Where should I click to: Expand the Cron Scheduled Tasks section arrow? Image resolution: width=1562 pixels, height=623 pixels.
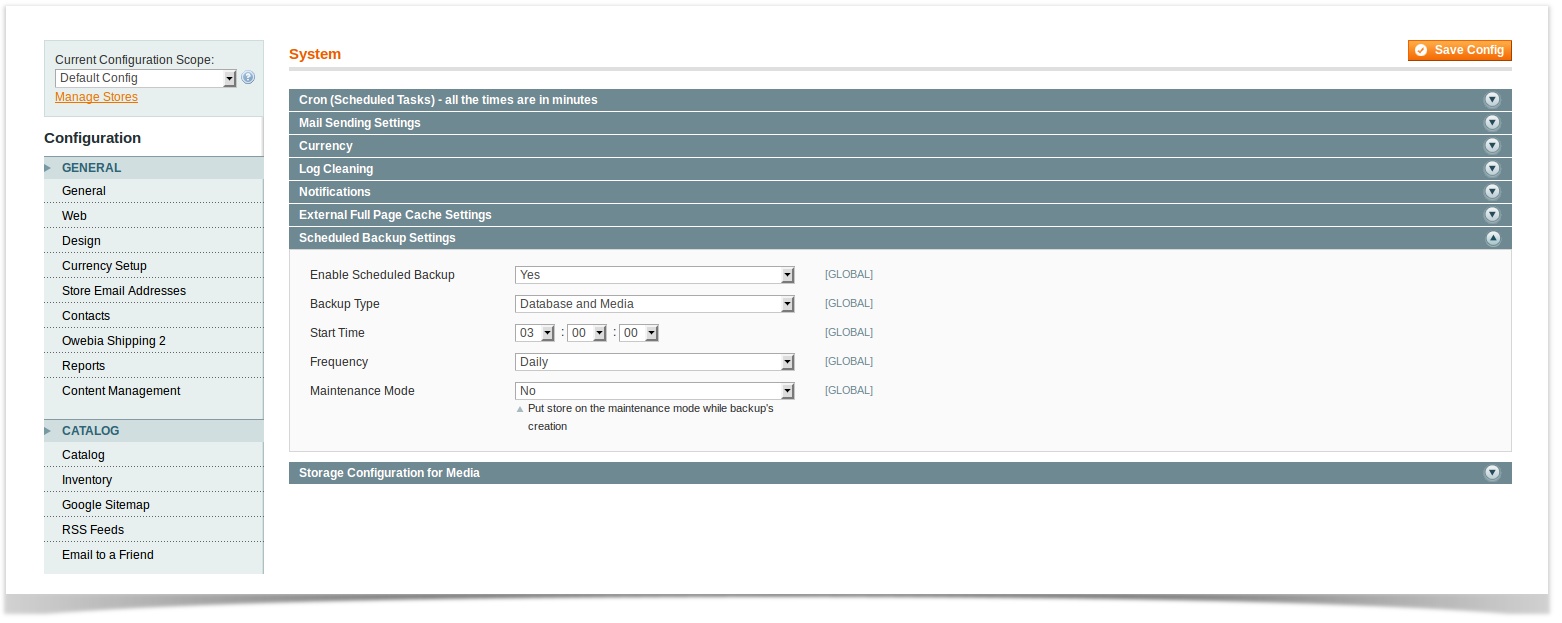(x=1492, y=100)
